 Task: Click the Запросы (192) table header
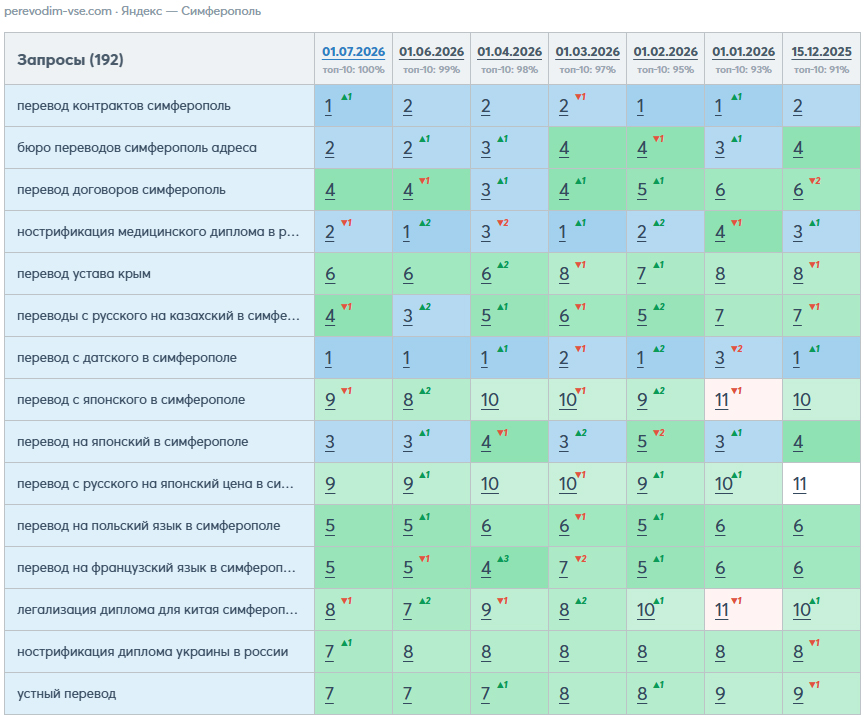[x=70, y=60]
